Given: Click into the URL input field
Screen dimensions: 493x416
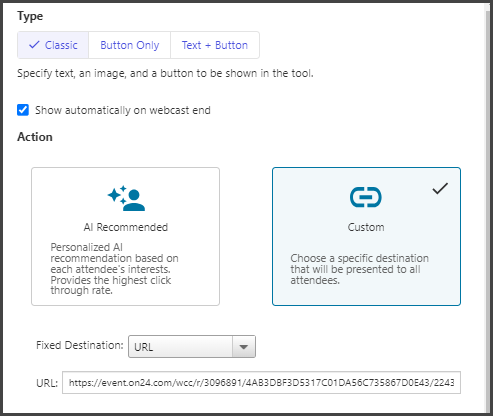Looking at the screenshot, I should [261, 383].
